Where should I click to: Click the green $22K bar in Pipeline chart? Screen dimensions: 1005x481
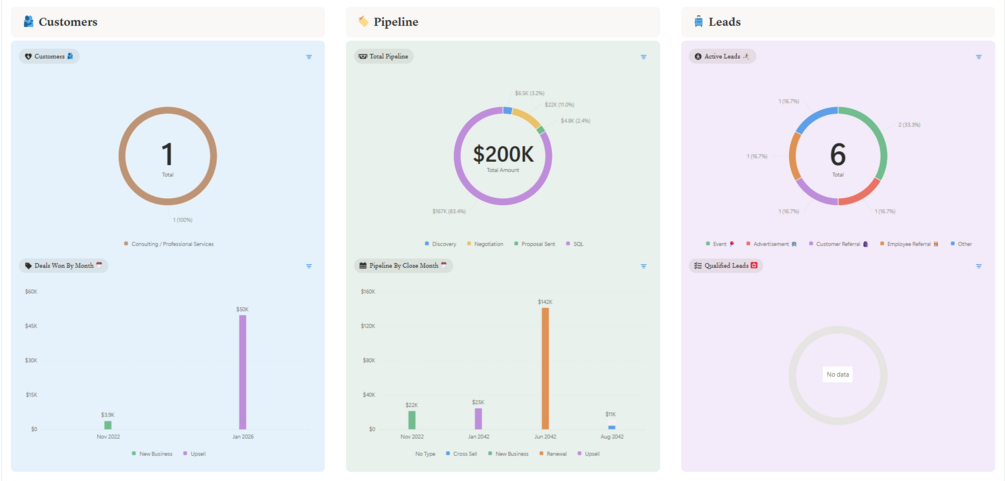[x=411, y=419]
